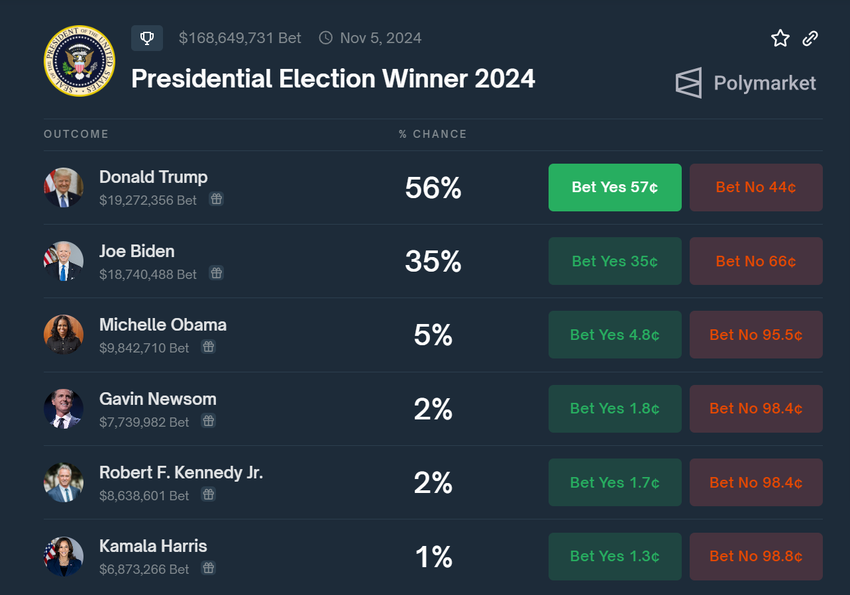Click the Presidential Election Winner 2024 title
The height and width of the screenshot is (595, 850).
point(333,79)
